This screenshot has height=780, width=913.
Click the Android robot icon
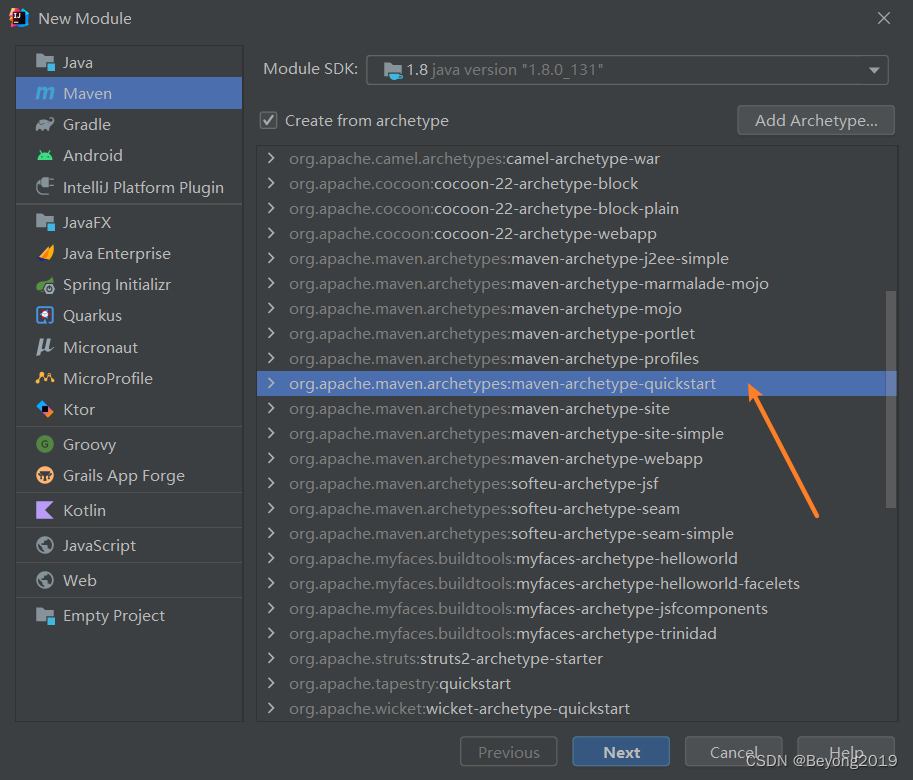click(45, 155)
